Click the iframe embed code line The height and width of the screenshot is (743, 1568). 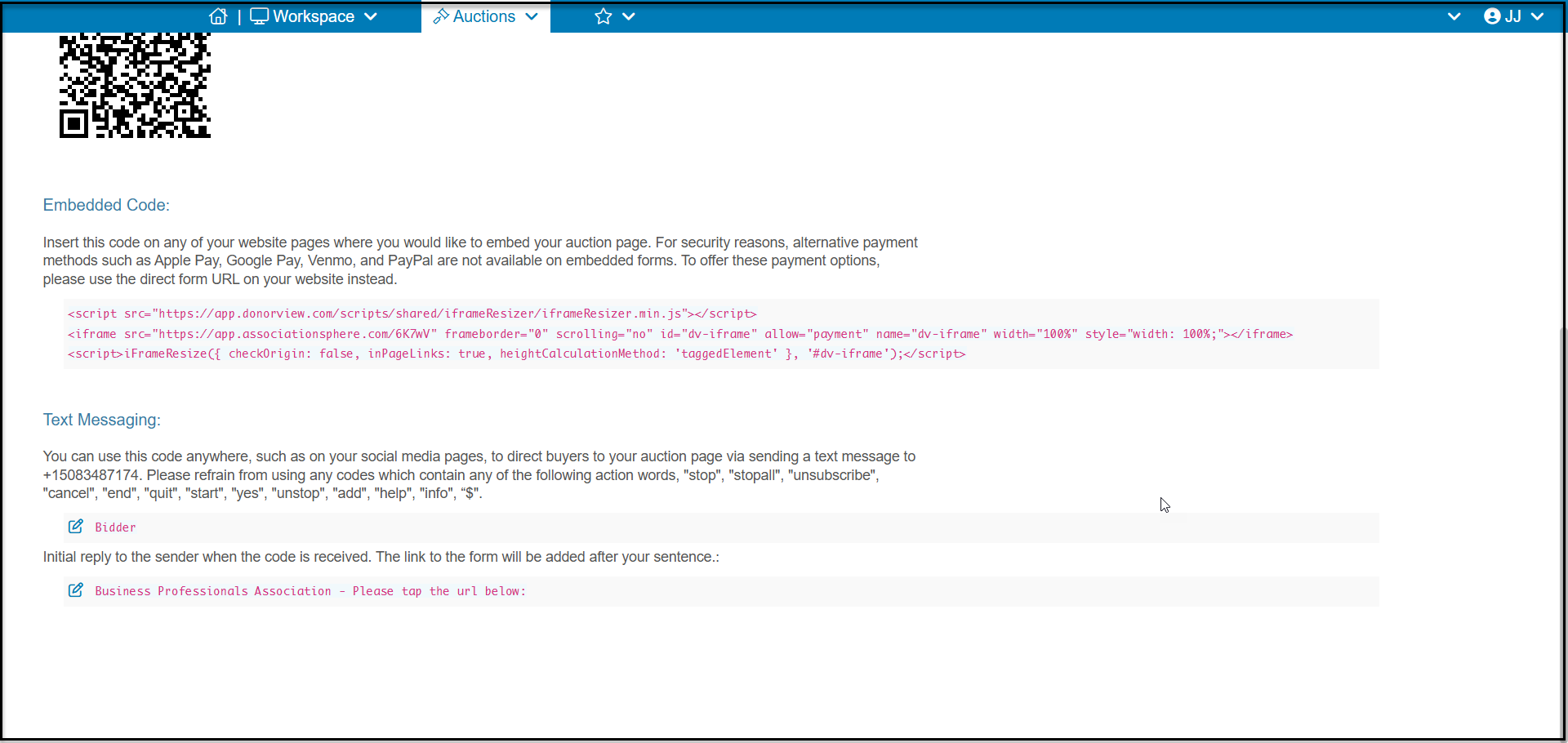coord(679,334)
